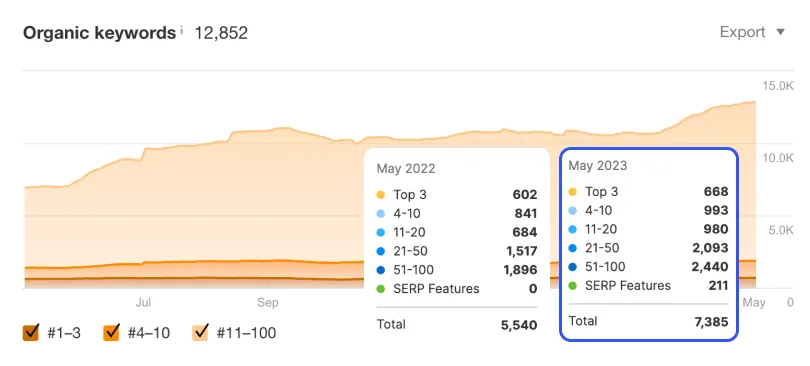Click the 51-100 value 1,896
This screenshot has height=366, width=810.
pos(520,269)
